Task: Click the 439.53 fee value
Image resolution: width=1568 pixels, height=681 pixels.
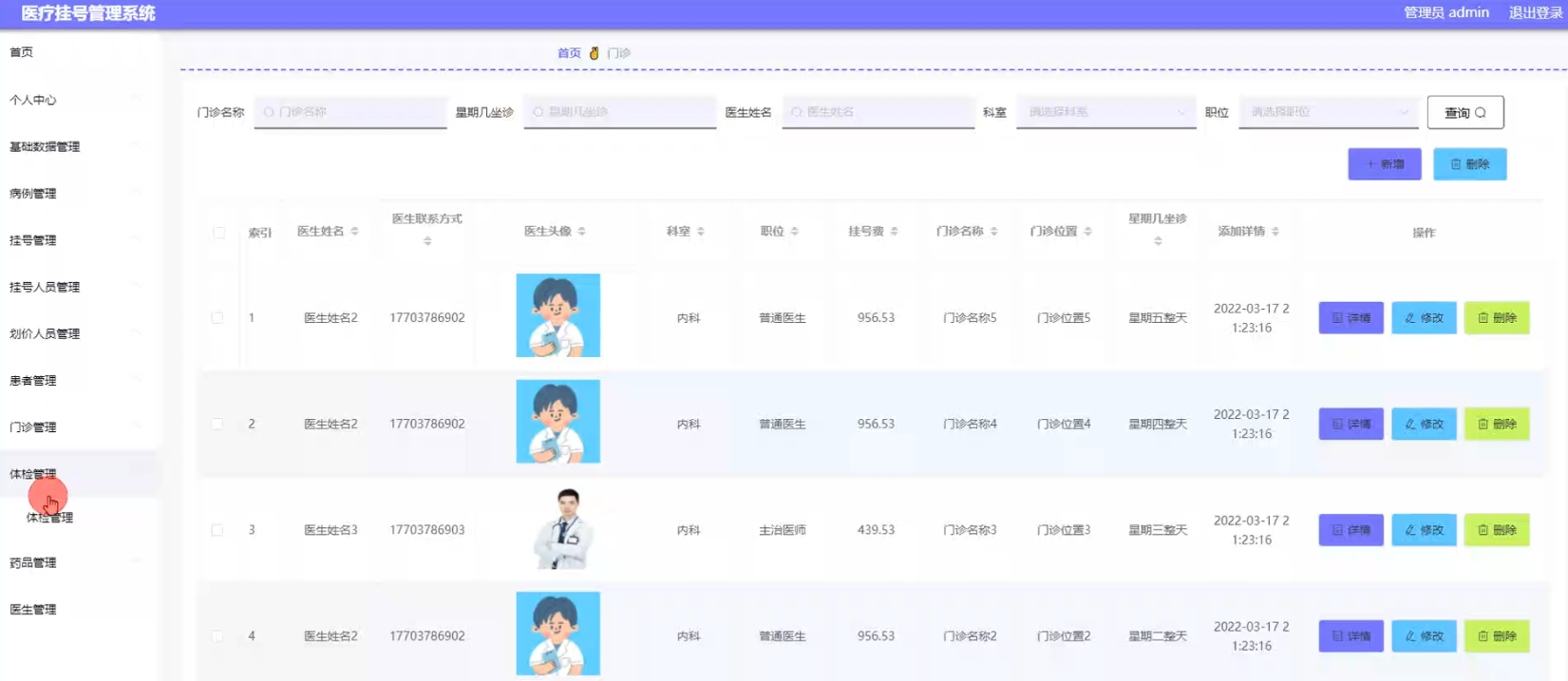Action: click(x=876, y=530)
